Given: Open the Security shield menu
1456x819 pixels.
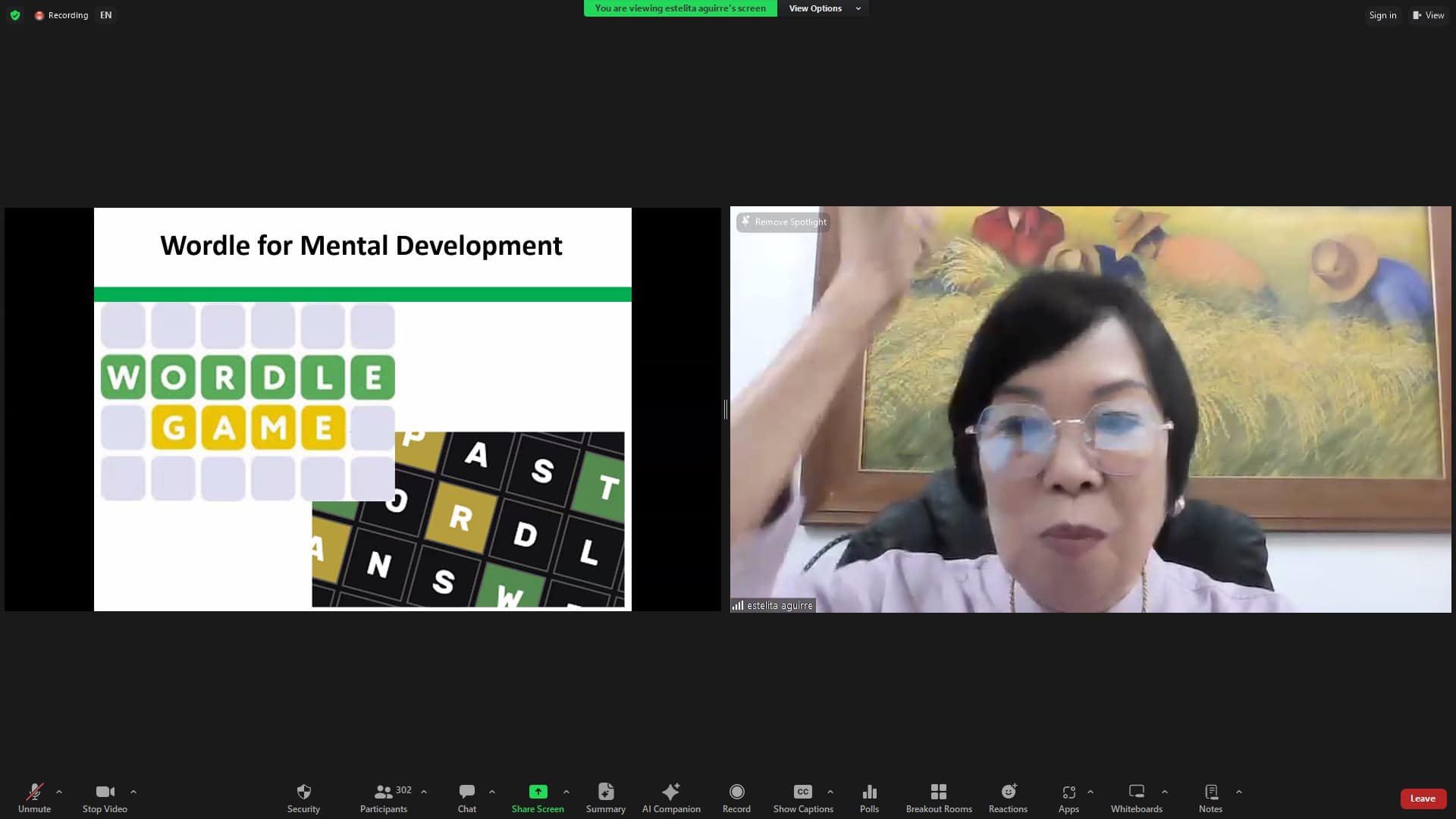Looking at the screenshot, I should [x=303, y=798].
